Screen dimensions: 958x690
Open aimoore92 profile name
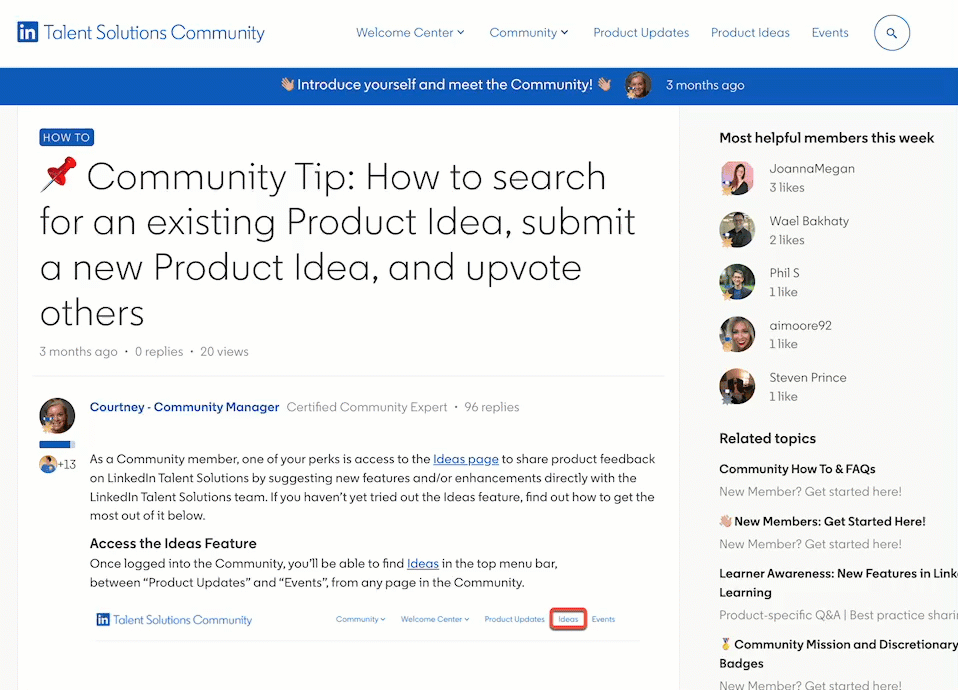[x=800, y=325]
